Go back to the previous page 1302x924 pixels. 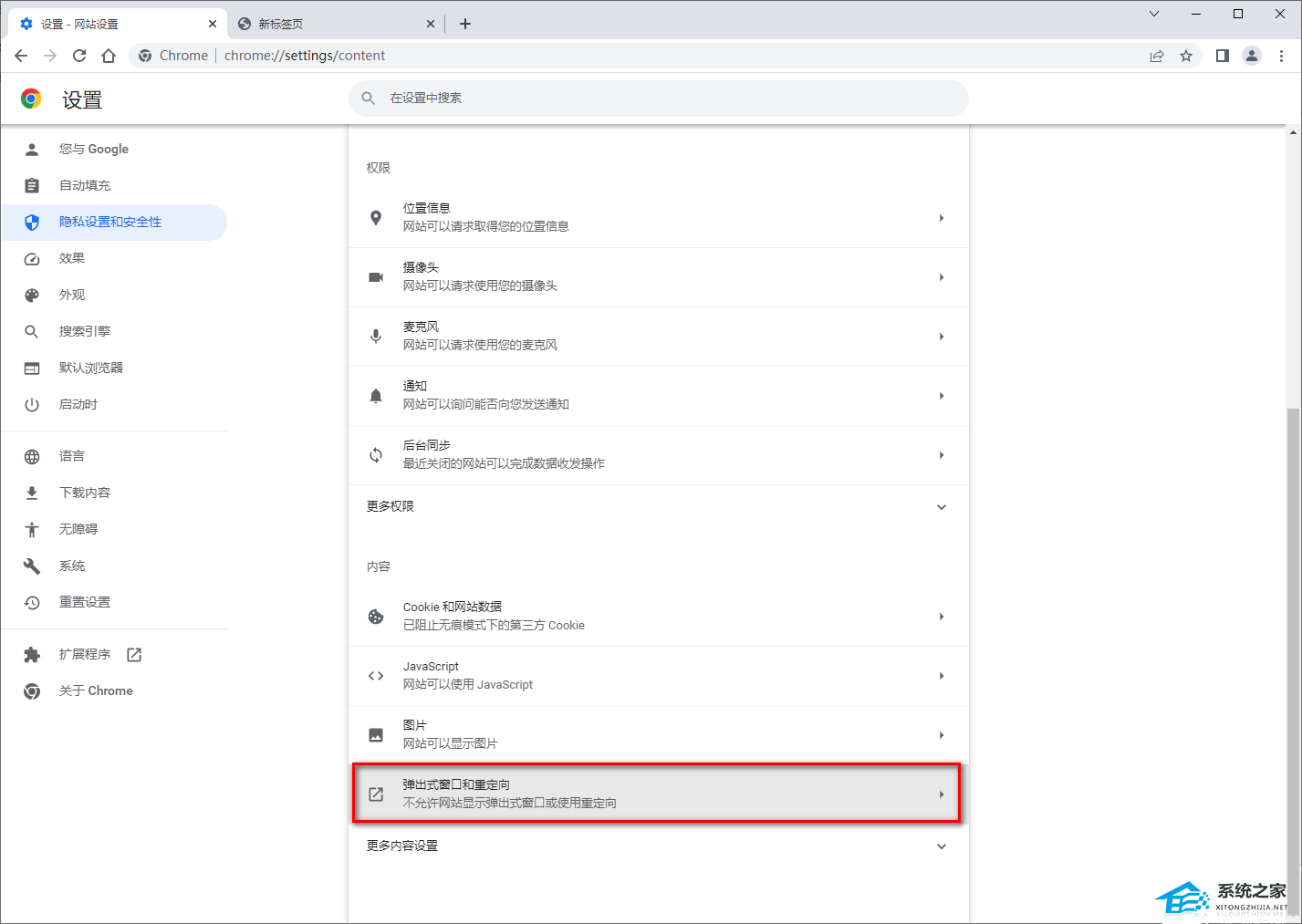pyautogui.click(x=21, y=56)
